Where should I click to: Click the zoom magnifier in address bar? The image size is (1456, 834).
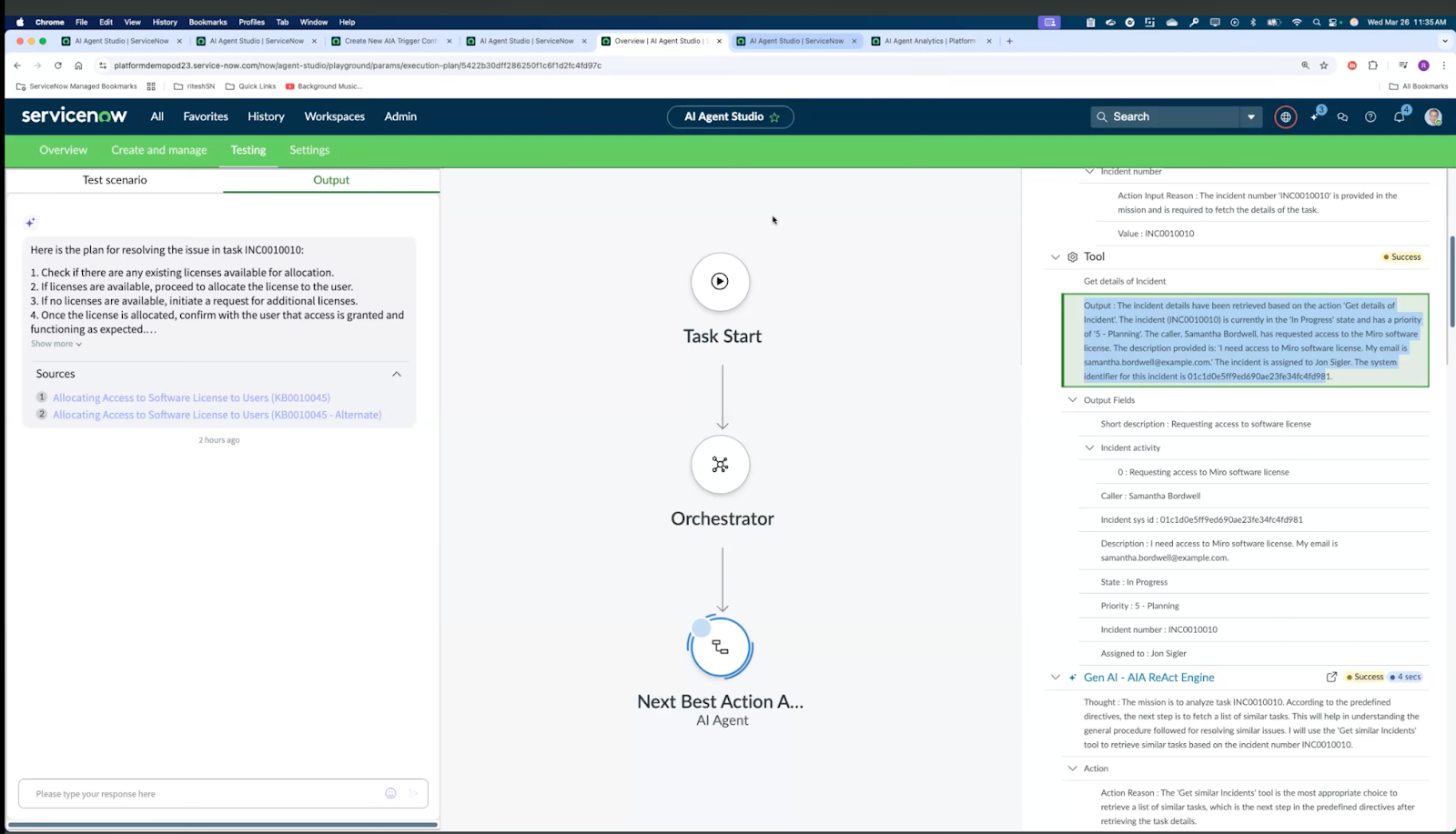click(x=1305, y=65)
